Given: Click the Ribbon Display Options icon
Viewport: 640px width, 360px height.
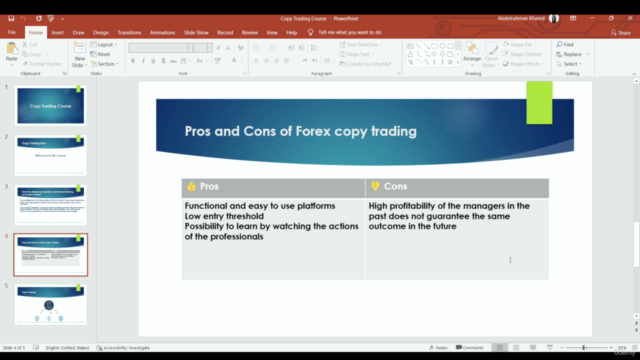Looking at the screenshot, I should [x=573, y=18].
